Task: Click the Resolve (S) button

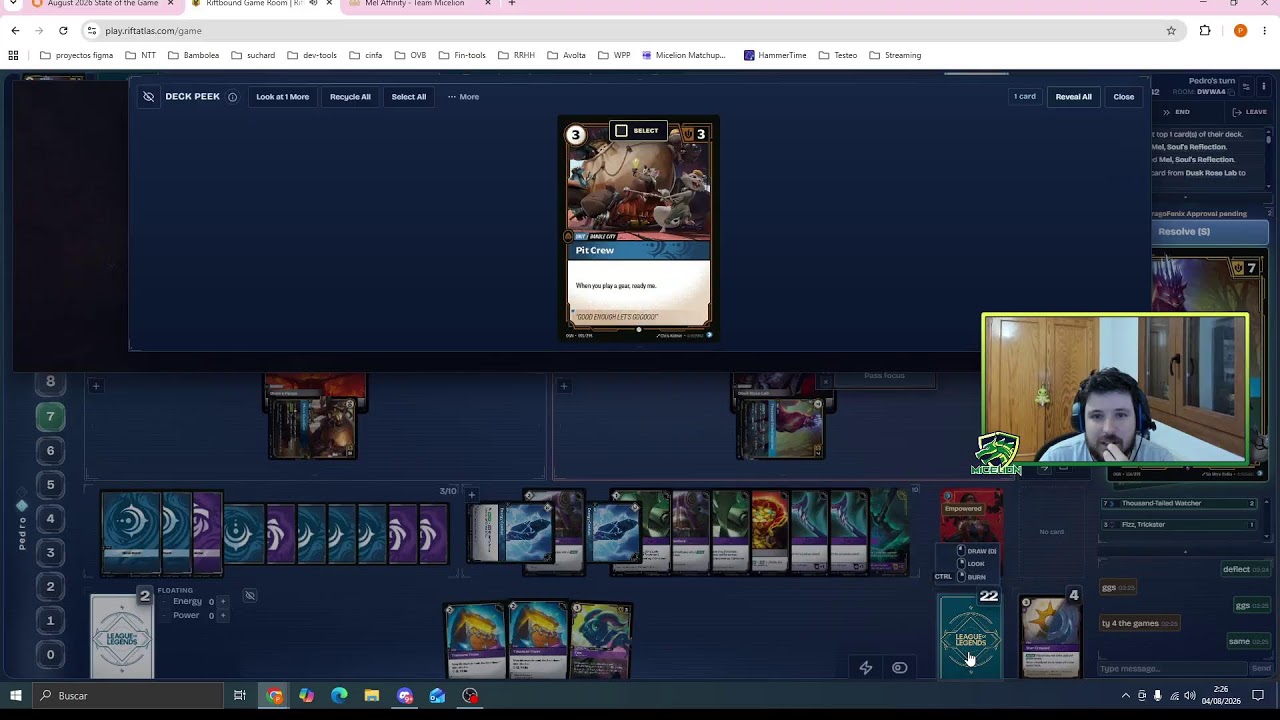Action: coord(1210,232)
